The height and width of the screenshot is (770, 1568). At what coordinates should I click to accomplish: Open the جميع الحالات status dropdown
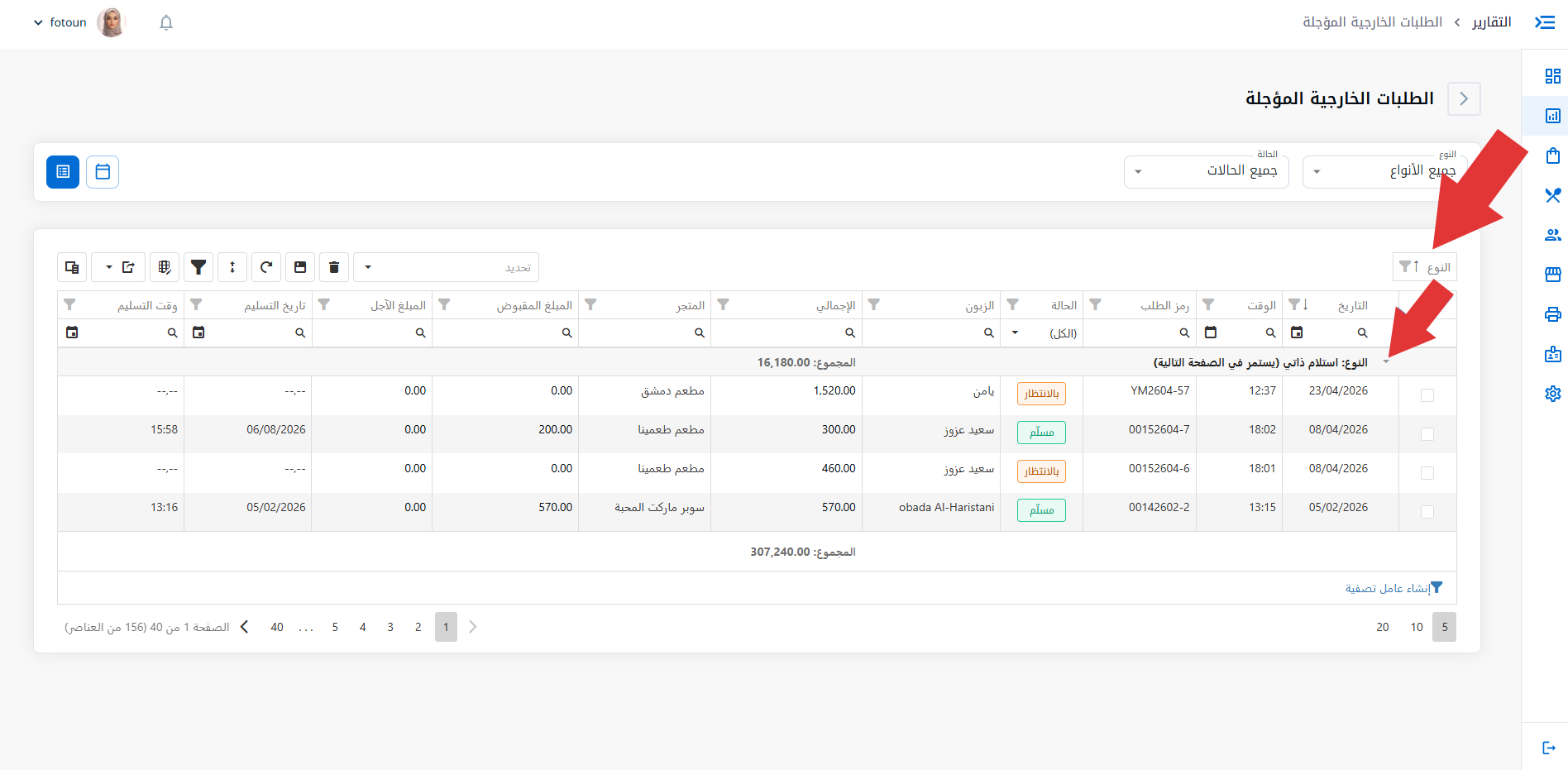point(1207,171)
